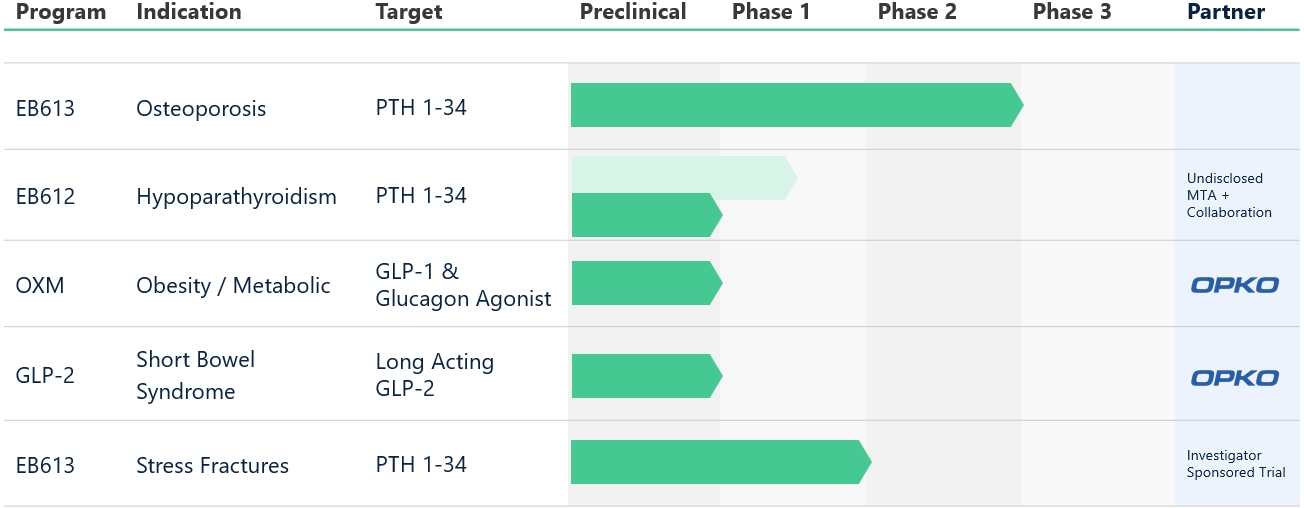Click the GLP-1 & Glucagon Agonist target
Image resolution: width=1304 pixels, height=508 pixels.
point(463,285)
